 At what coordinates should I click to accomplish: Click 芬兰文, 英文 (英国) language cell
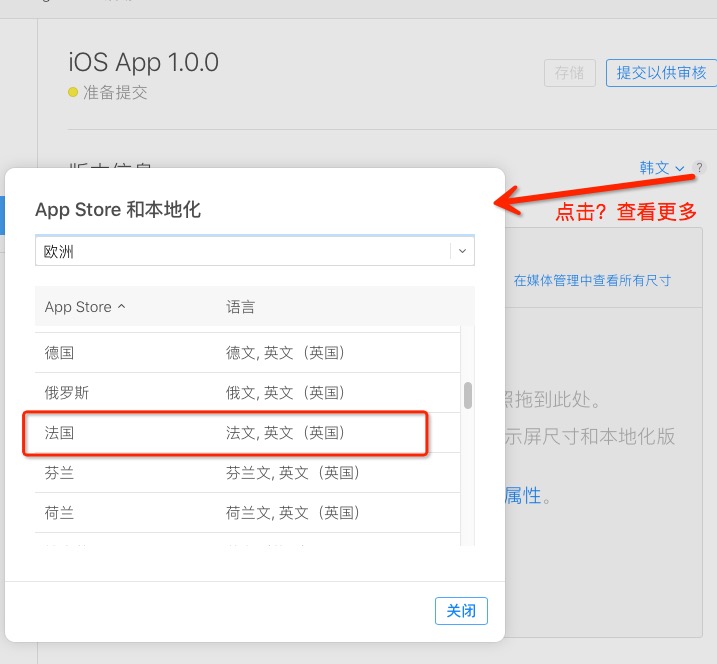pos(293,472)
